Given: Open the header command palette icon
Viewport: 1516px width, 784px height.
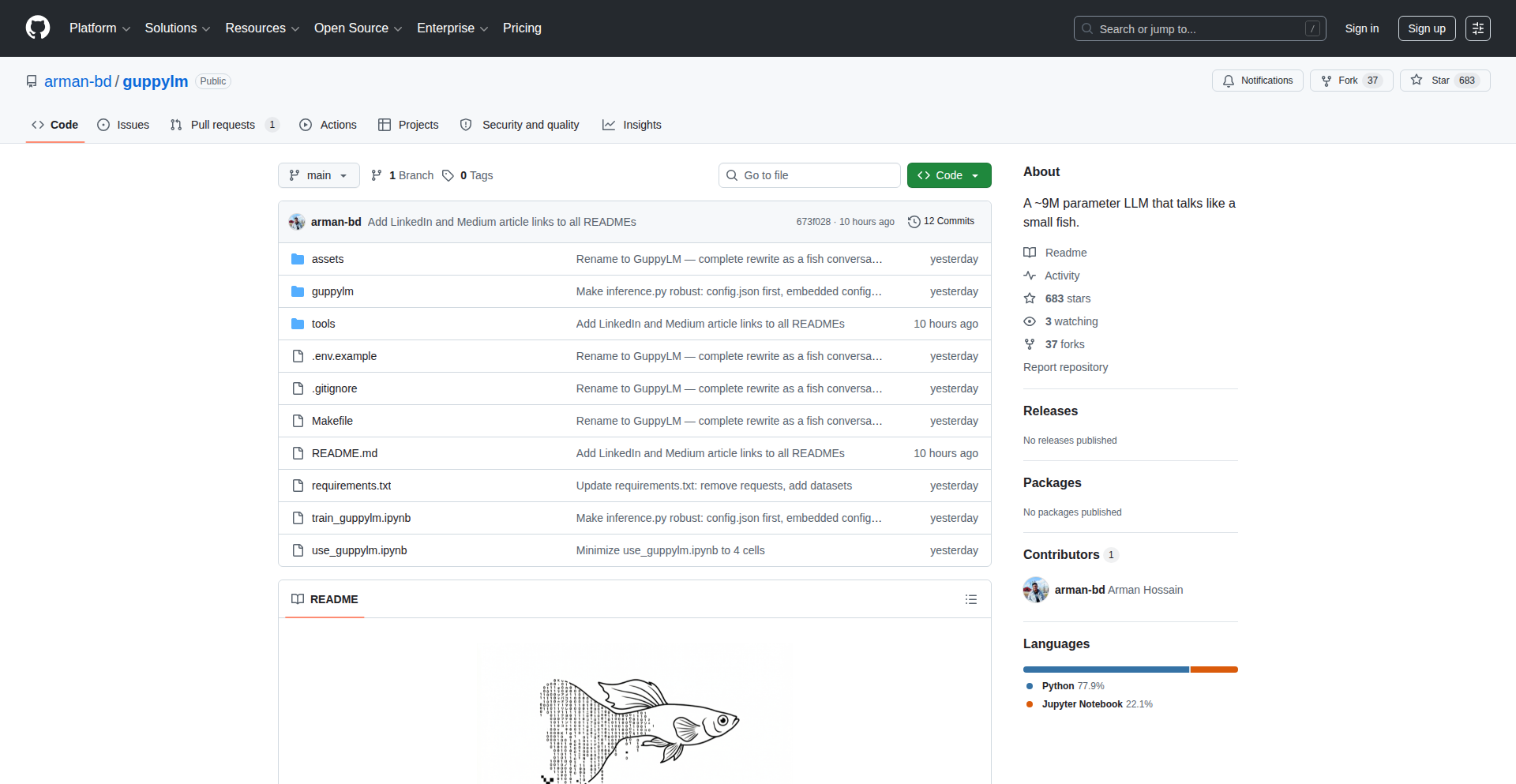Looking at the screenshot, I should pyautogui.click(x=1477, y=28).
